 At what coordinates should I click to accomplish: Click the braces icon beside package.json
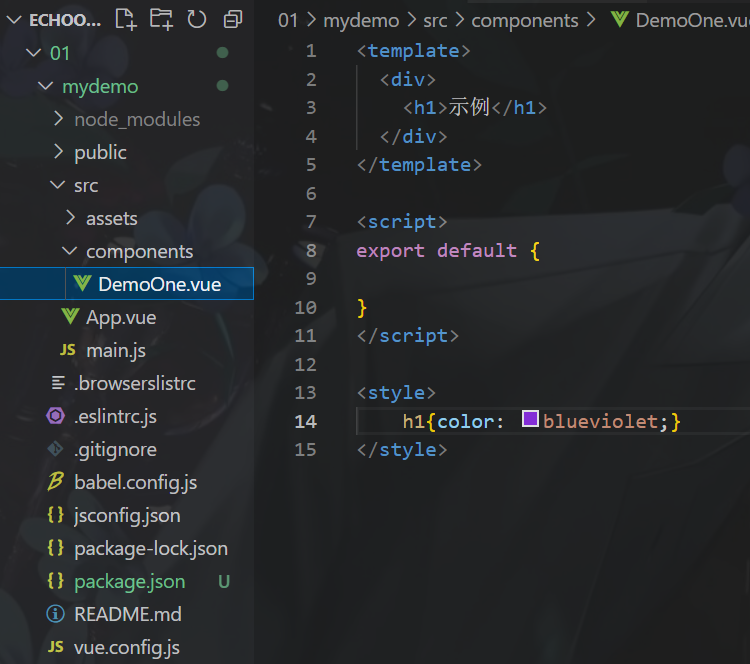click(55, 581)
